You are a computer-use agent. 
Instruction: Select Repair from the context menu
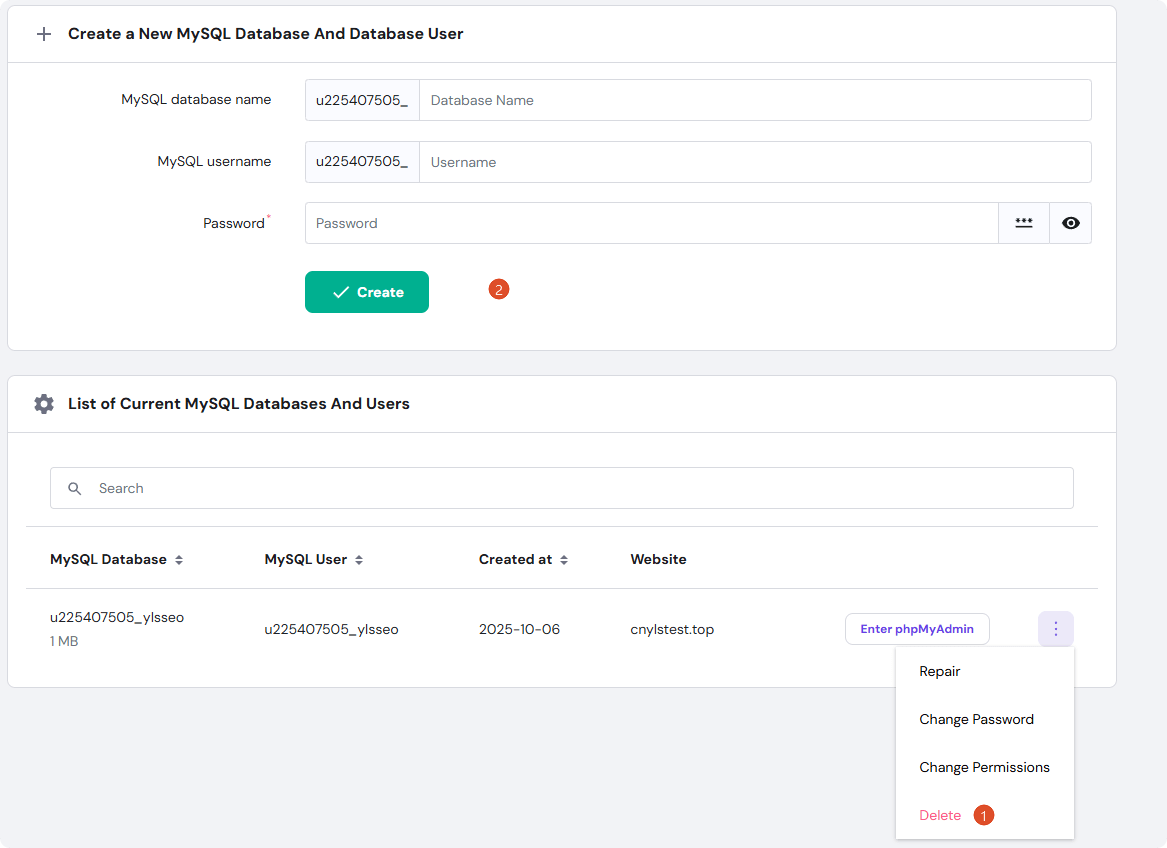point(939,671)
